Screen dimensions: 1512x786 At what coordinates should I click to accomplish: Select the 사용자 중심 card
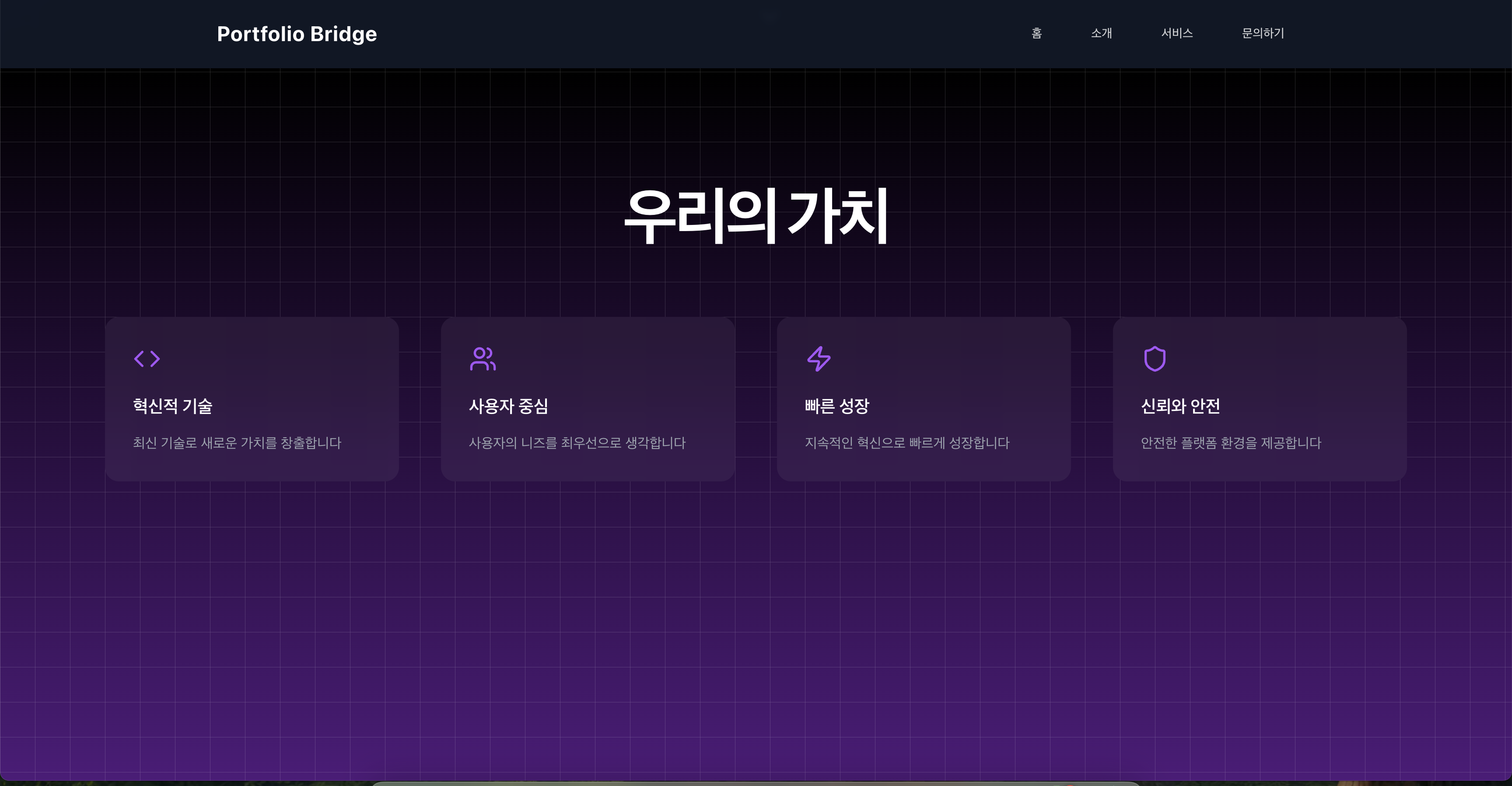pos(588,400)
